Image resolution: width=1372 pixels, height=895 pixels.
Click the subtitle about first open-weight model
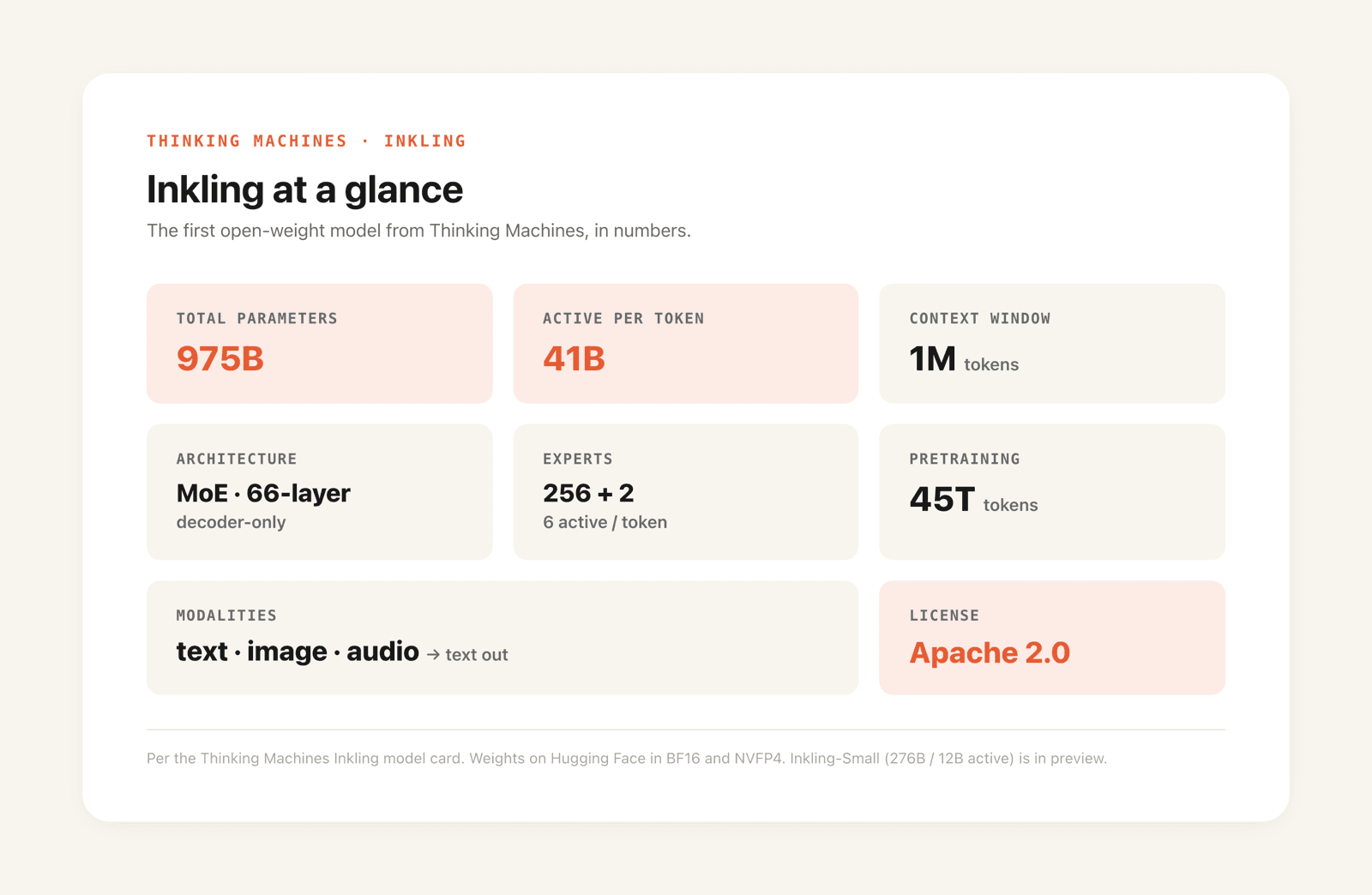[418, 231]
